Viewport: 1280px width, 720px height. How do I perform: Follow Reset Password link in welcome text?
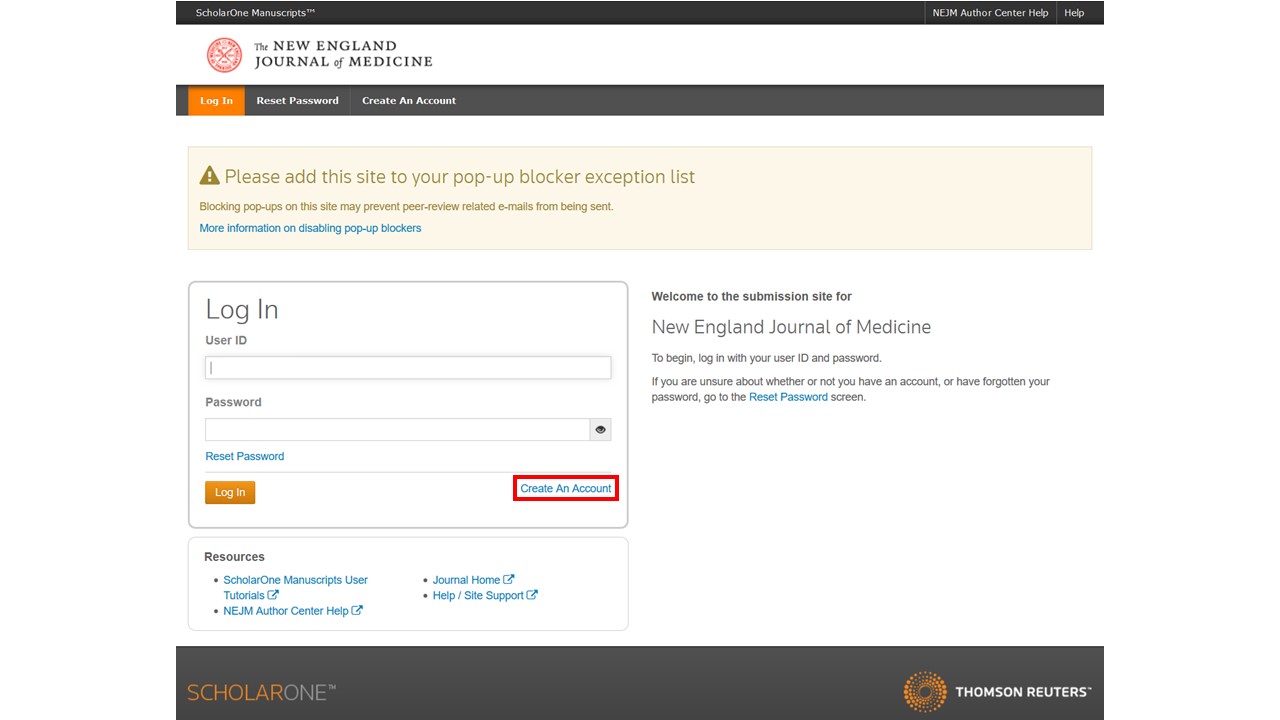pos(788,397)
